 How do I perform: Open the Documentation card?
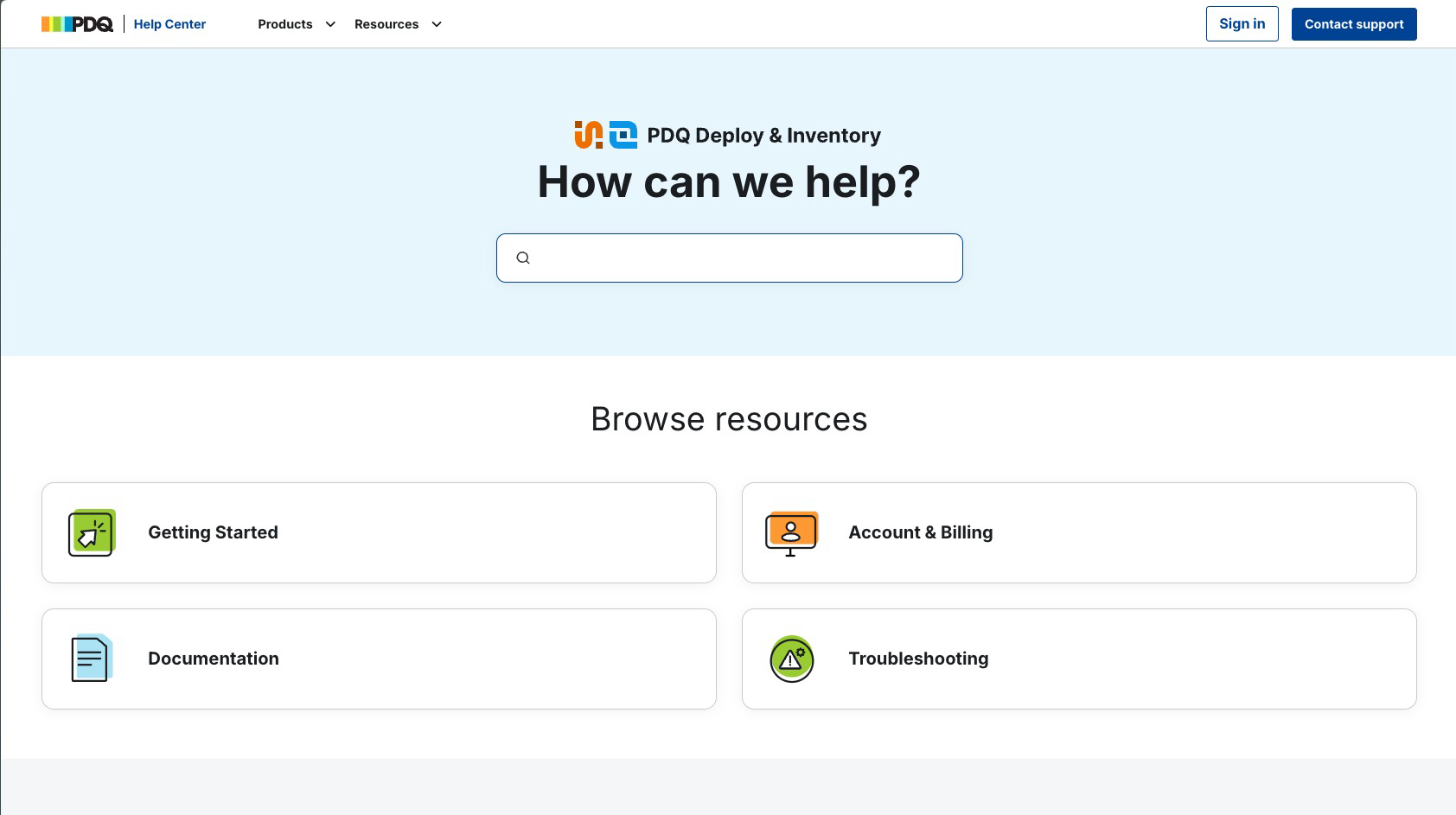pyautogui.click(x=379, y=659)
